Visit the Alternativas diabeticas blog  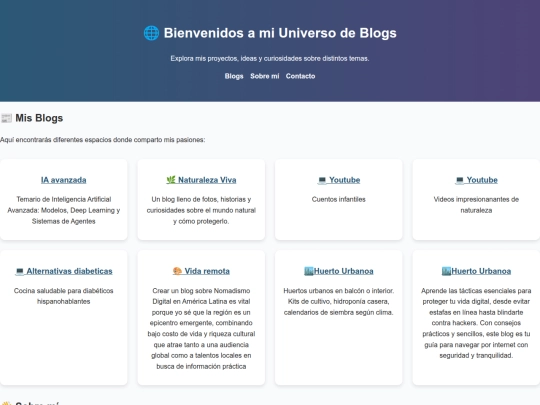[x=64, y=271]
